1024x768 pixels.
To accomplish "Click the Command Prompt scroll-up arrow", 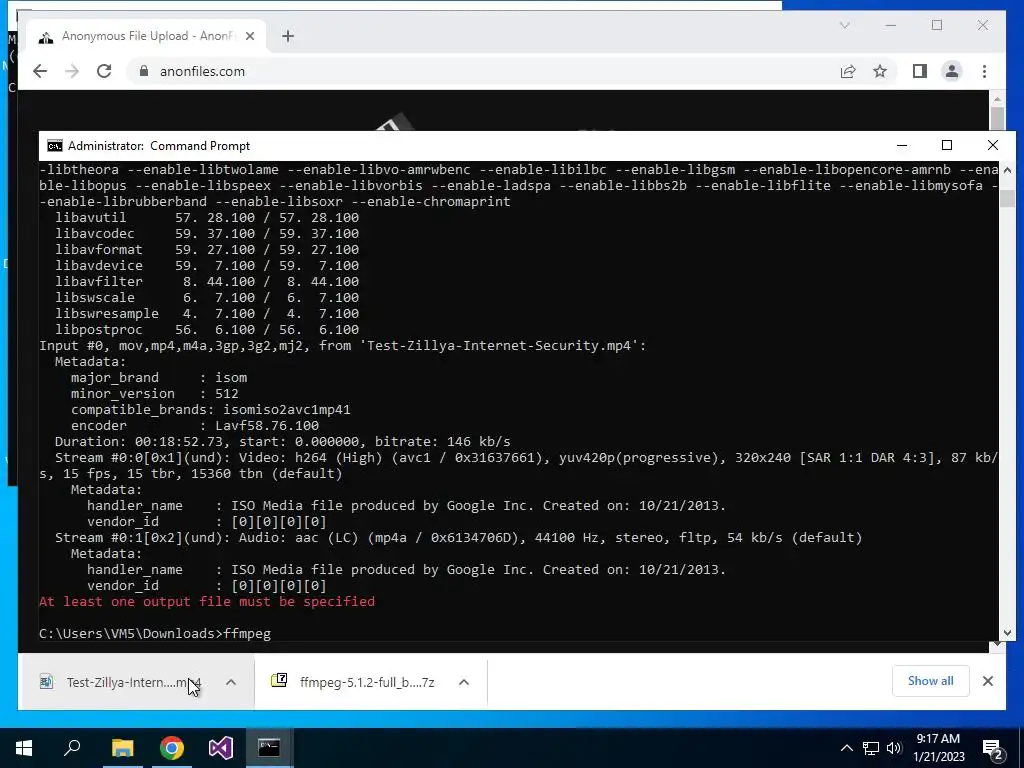I will (x=1007, y=170).
